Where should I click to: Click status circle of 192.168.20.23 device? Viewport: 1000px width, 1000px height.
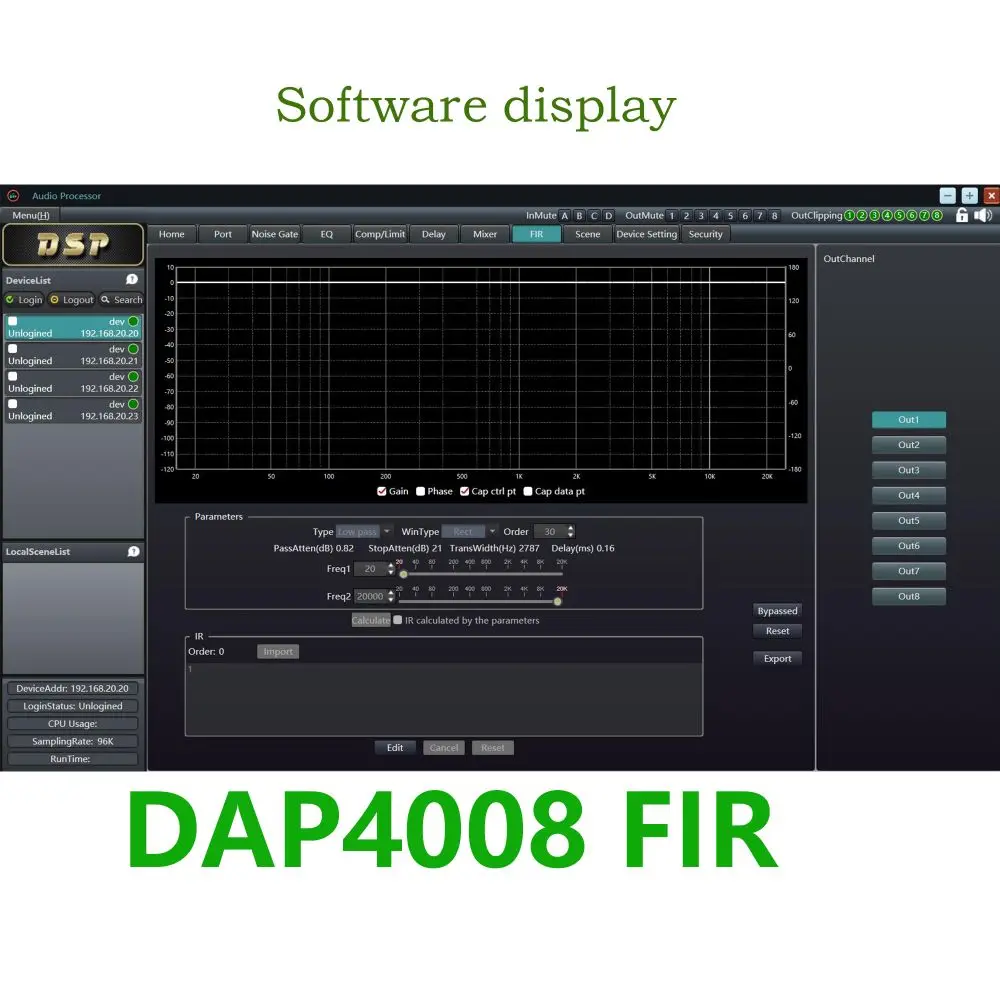pyautogui.click(x=133, y=404)
